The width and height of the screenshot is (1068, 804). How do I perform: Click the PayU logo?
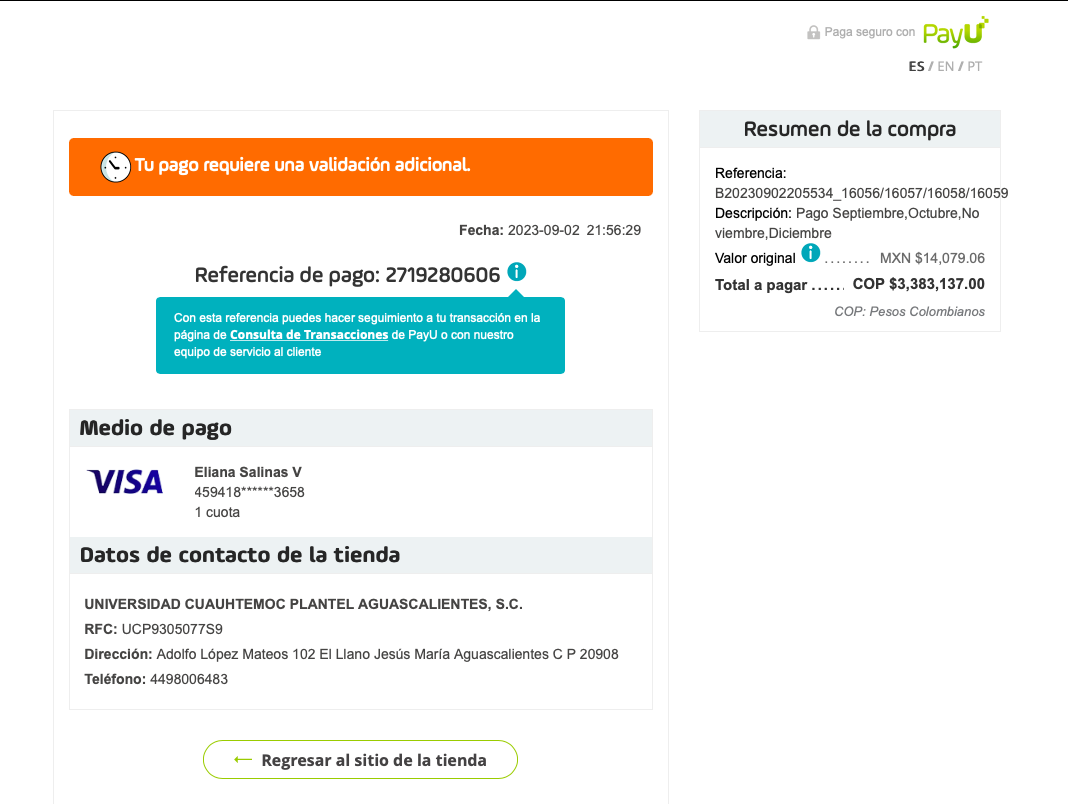[x=955, y=32]
